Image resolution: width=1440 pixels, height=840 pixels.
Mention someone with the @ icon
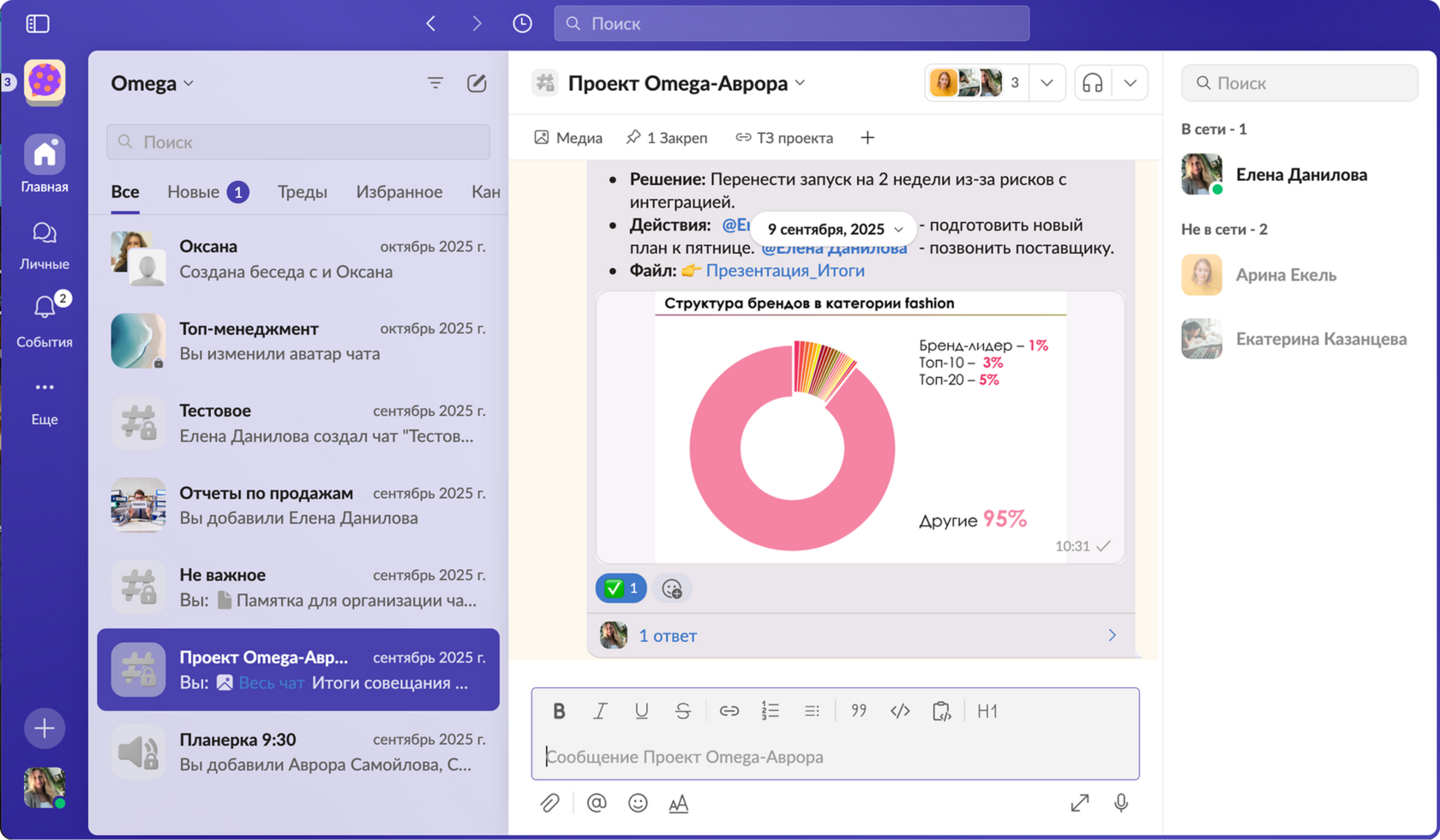tap(597, 803)
